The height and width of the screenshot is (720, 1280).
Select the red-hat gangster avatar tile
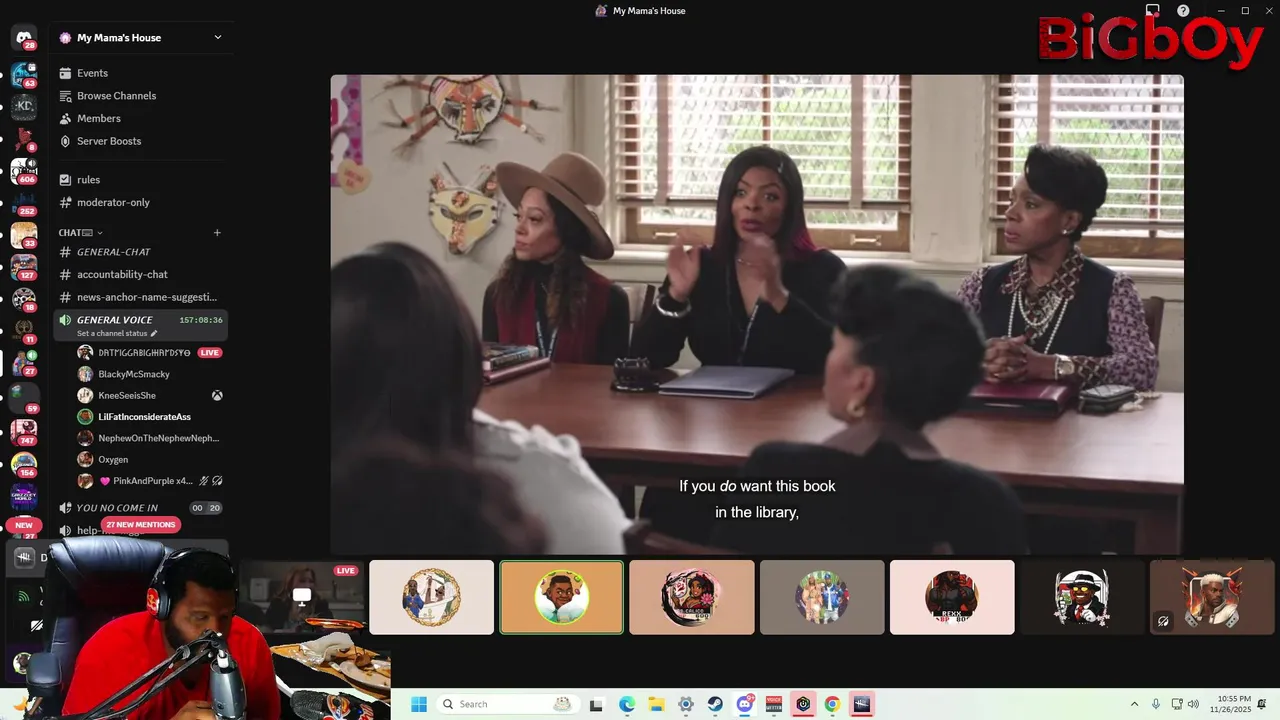point(1082,597)
